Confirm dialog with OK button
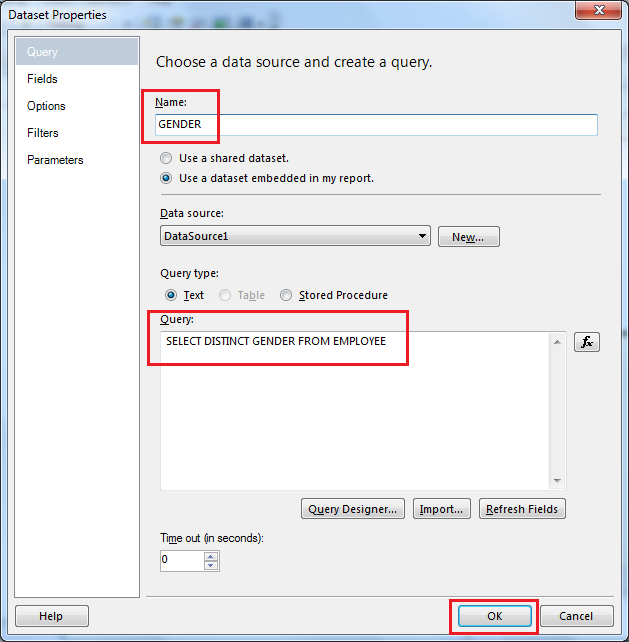 pyautogui.click(x=495, y=616)
